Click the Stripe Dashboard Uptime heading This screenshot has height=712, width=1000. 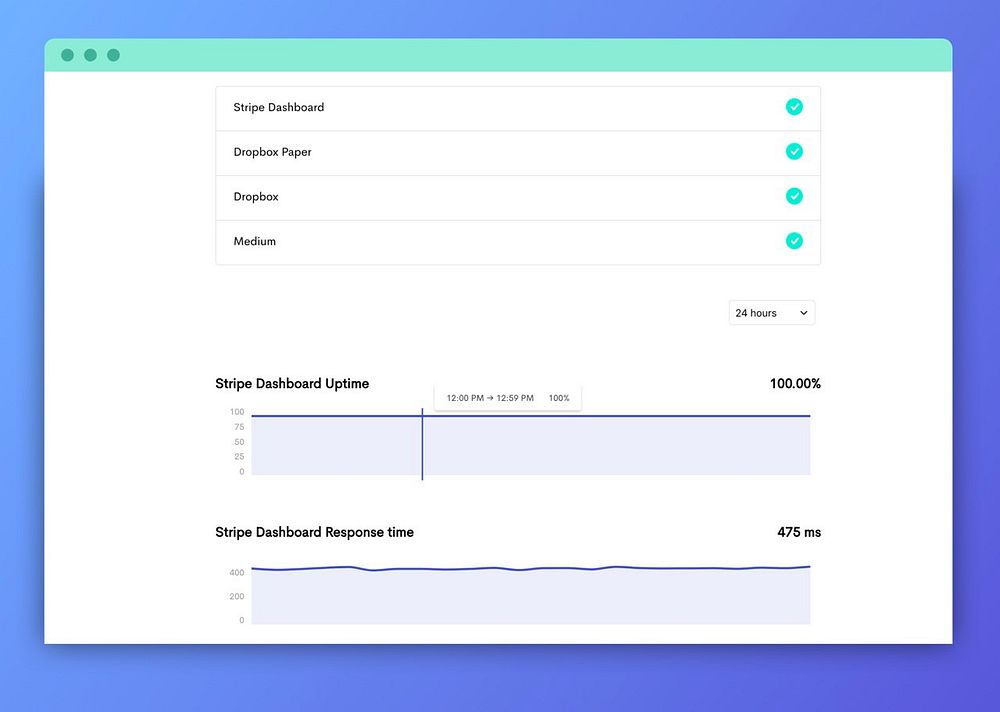click(x=292, y=383)
